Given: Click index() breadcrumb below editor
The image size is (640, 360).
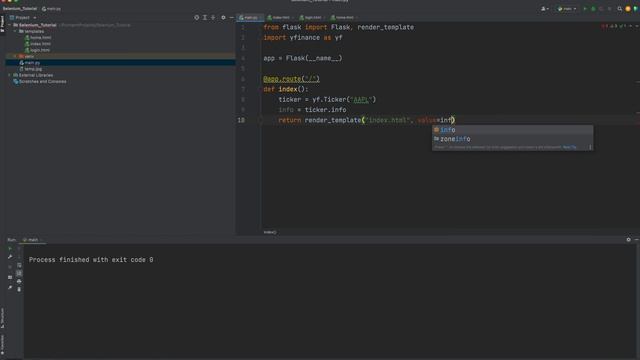Looking at the screenshot, I should click(x=270, y=232).
